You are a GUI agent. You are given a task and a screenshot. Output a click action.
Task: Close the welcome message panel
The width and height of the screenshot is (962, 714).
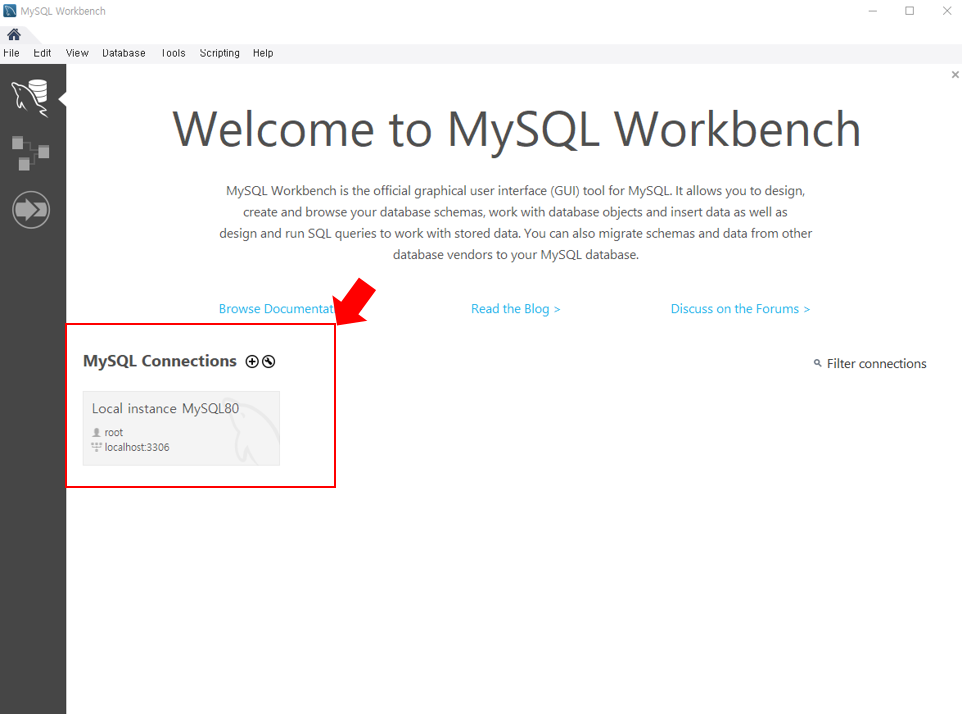click(955, 75)
